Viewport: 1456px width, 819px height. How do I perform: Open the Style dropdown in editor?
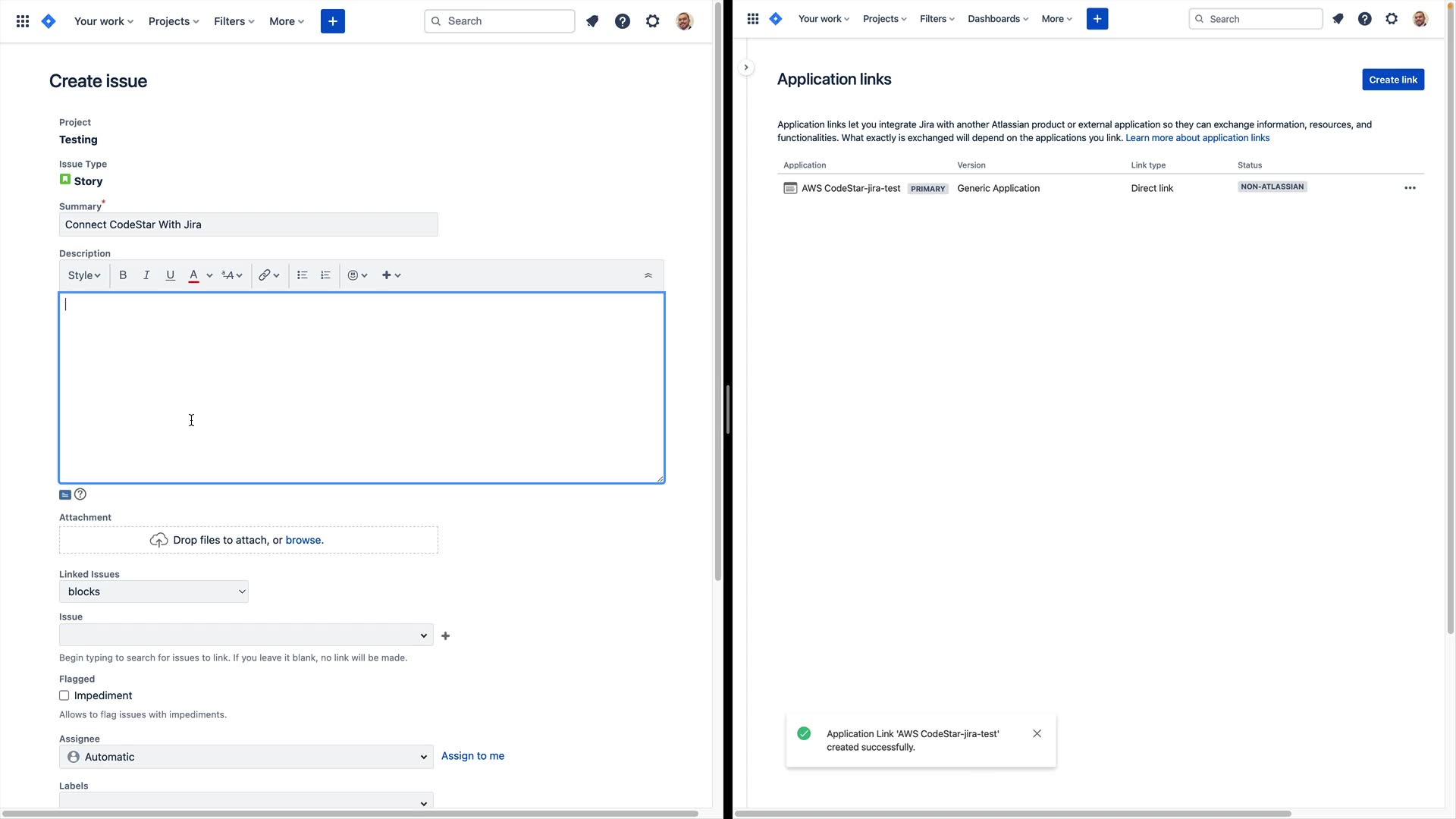[x=83, y=275]
